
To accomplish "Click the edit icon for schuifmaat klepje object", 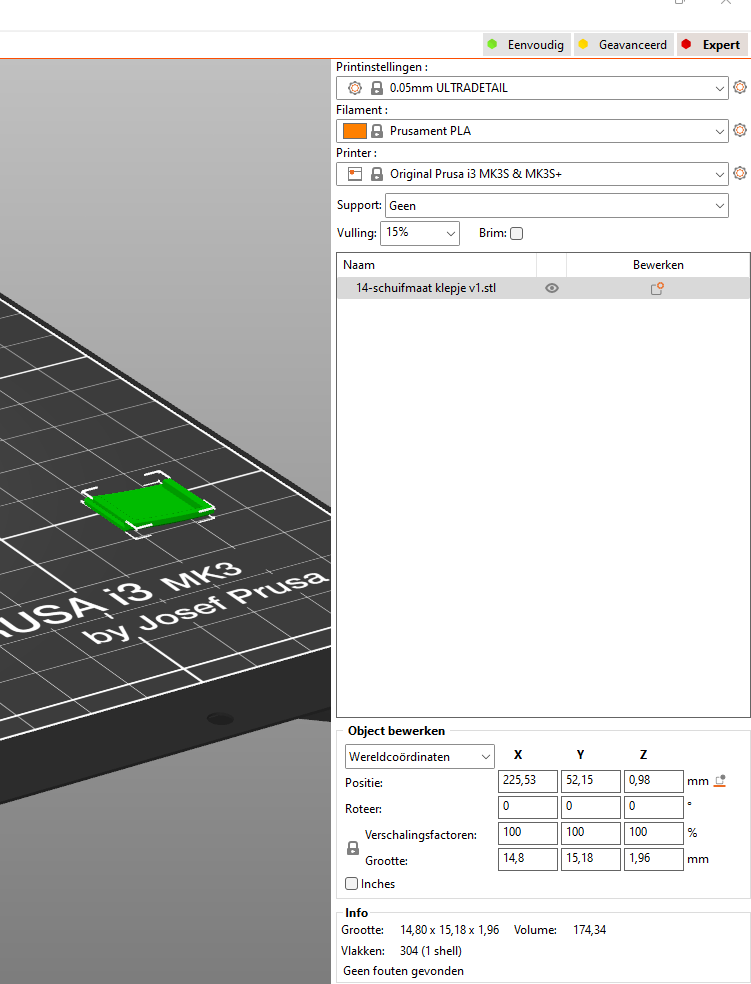I will point(657,288).
